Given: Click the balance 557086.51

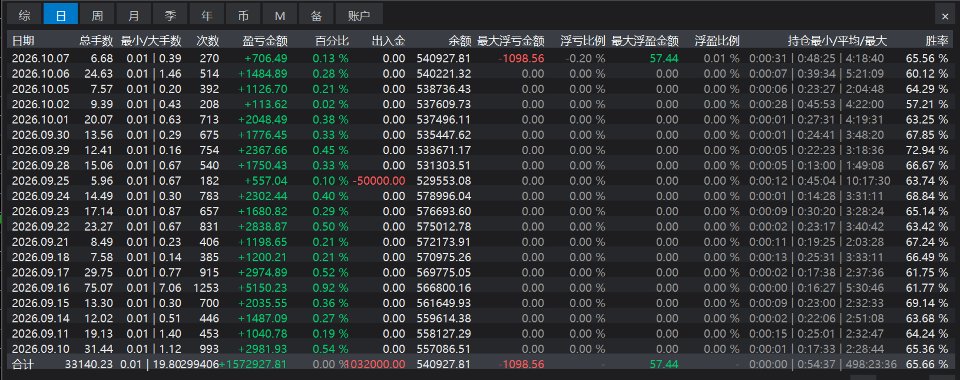Looking at the screenshot, I should (444, 349).
